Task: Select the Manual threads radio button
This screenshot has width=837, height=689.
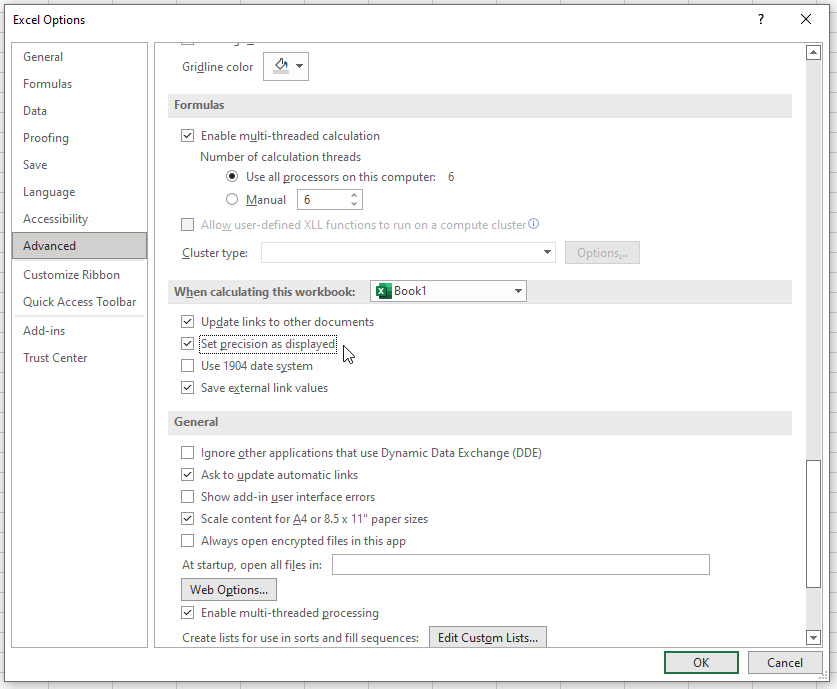Action: coord(232,200)
